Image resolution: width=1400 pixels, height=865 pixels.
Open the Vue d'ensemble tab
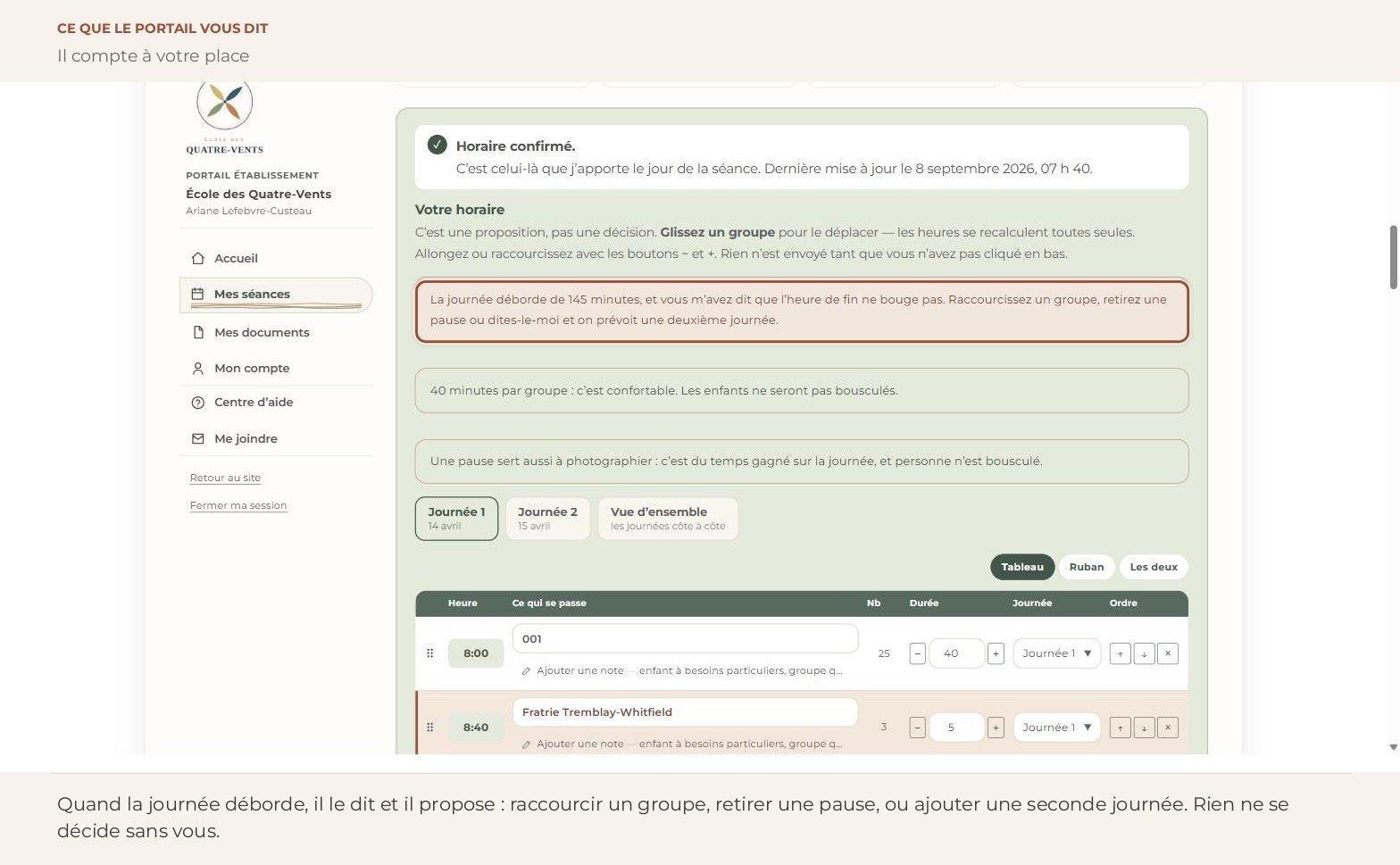tap(668, 519)
